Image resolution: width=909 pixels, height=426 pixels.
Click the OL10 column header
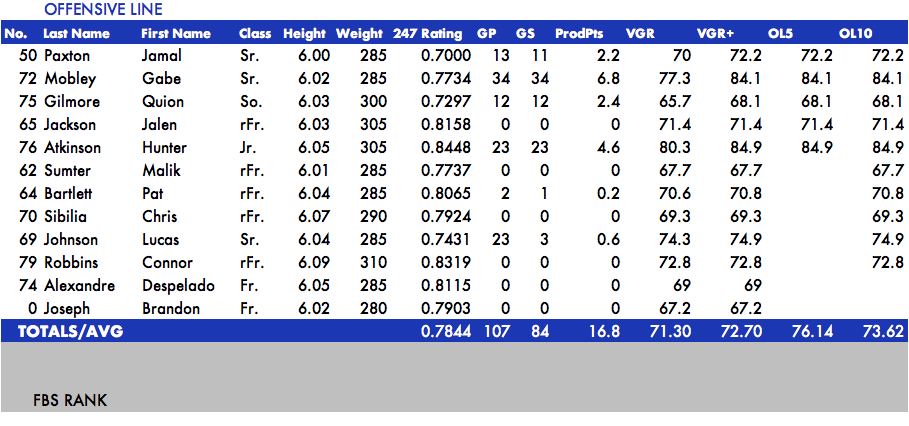click(x=855, y=34)
